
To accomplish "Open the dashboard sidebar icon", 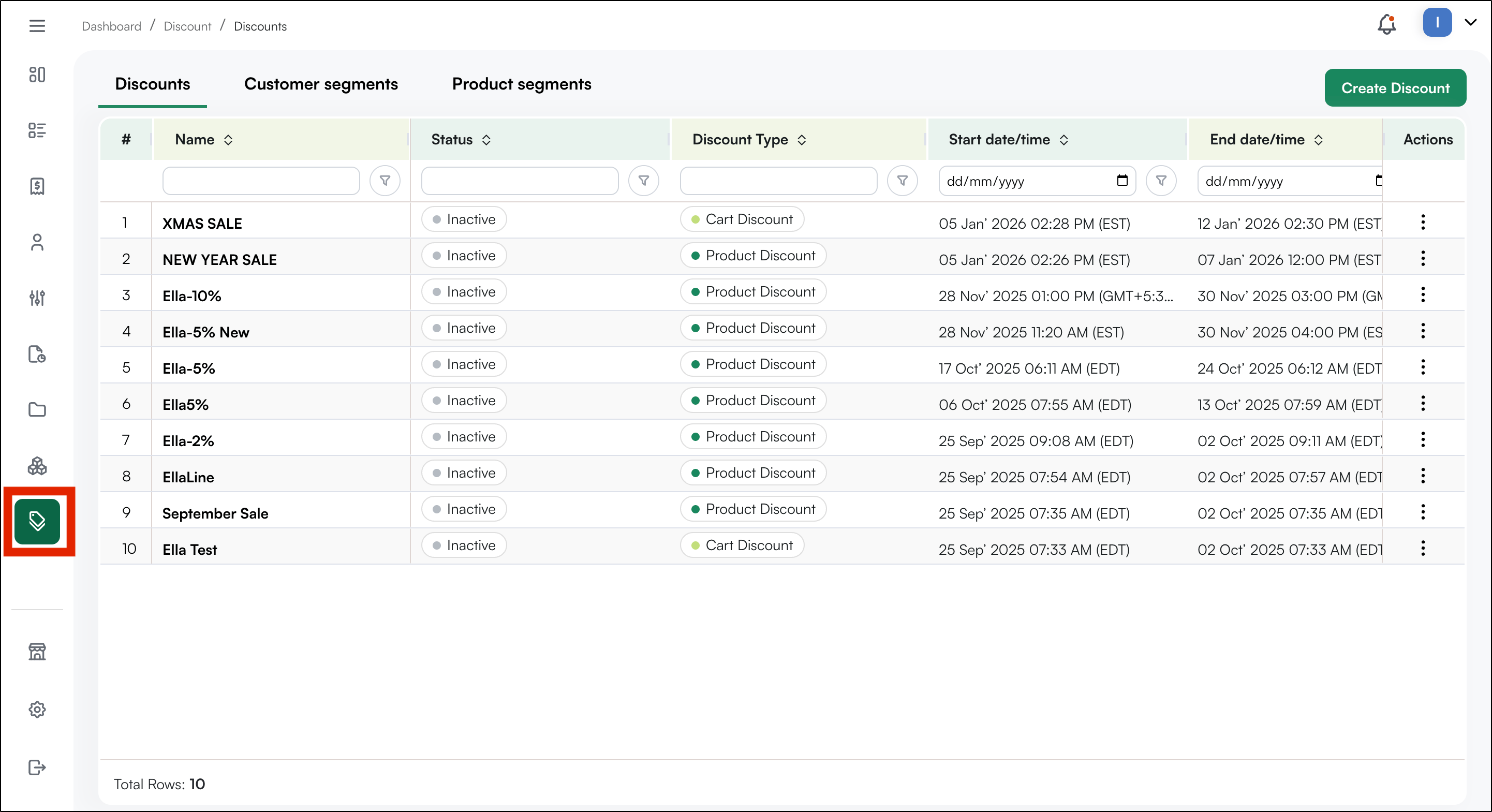I will click(37, 75).
